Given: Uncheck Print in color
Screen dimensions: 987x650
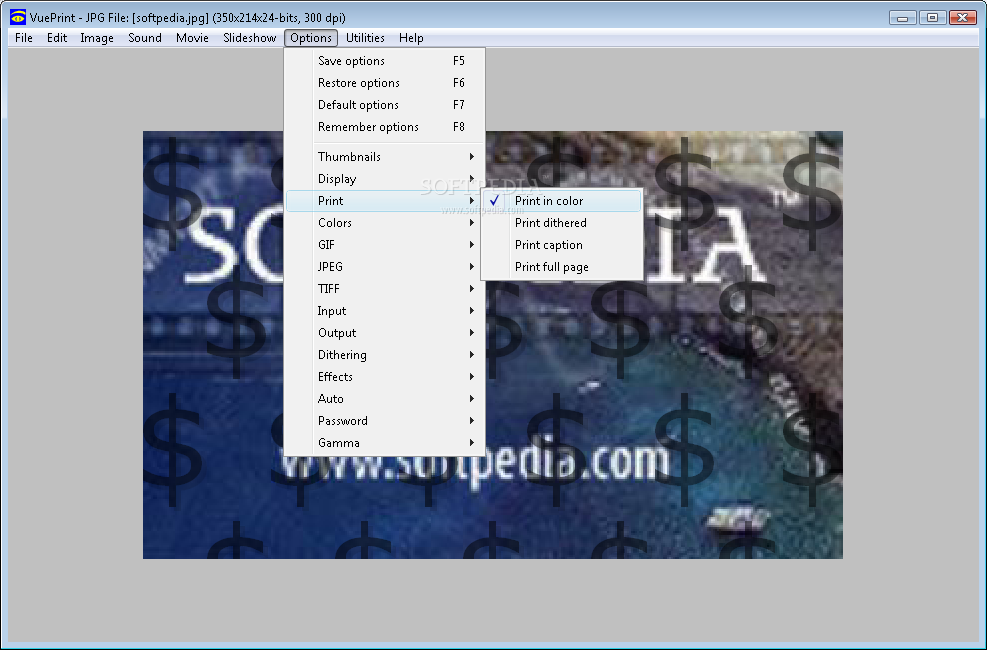Looking at the screenshot, I should [562, 201].
